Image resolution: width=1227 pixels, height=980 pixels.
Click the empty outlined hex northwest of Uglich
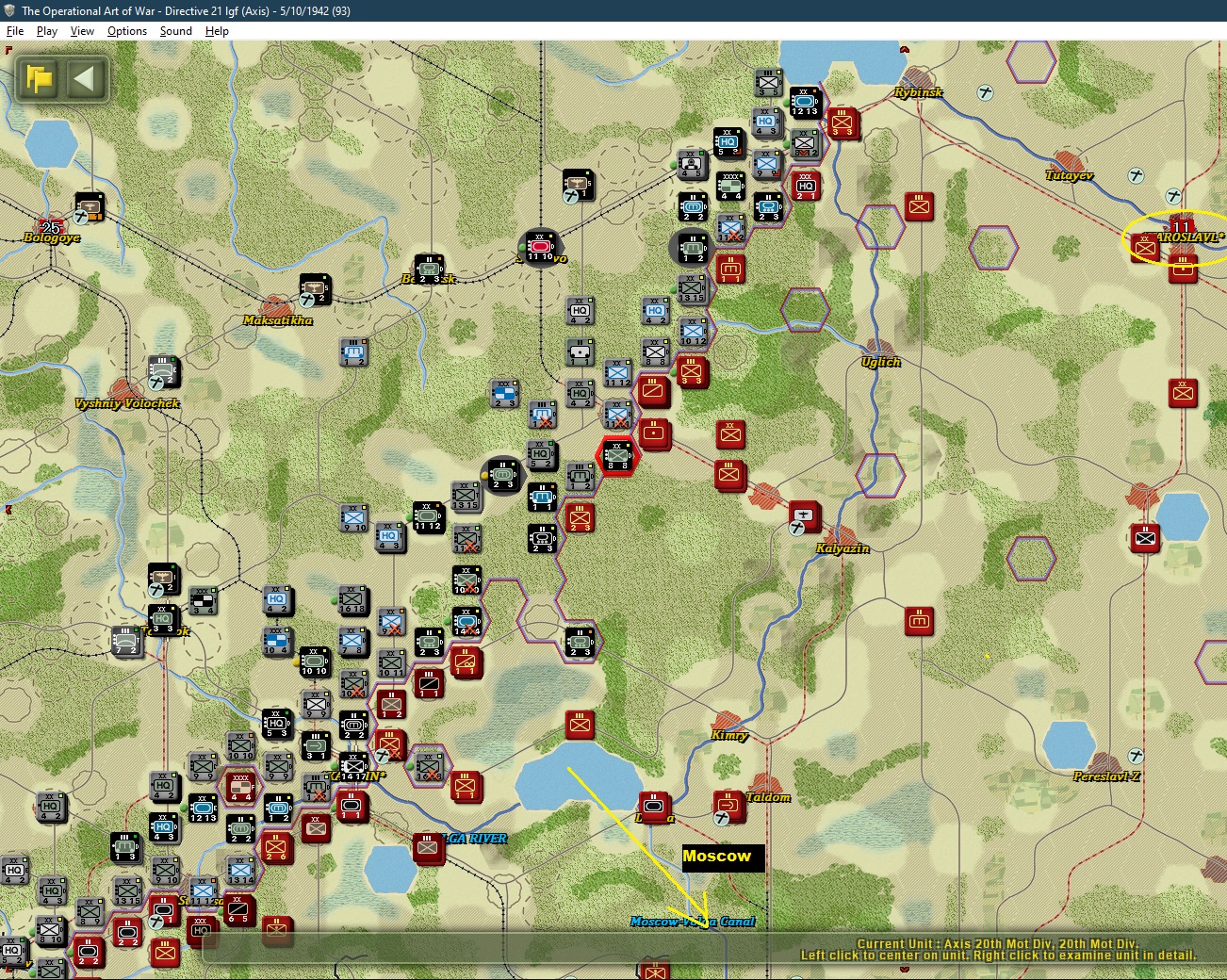click(805, 310)
